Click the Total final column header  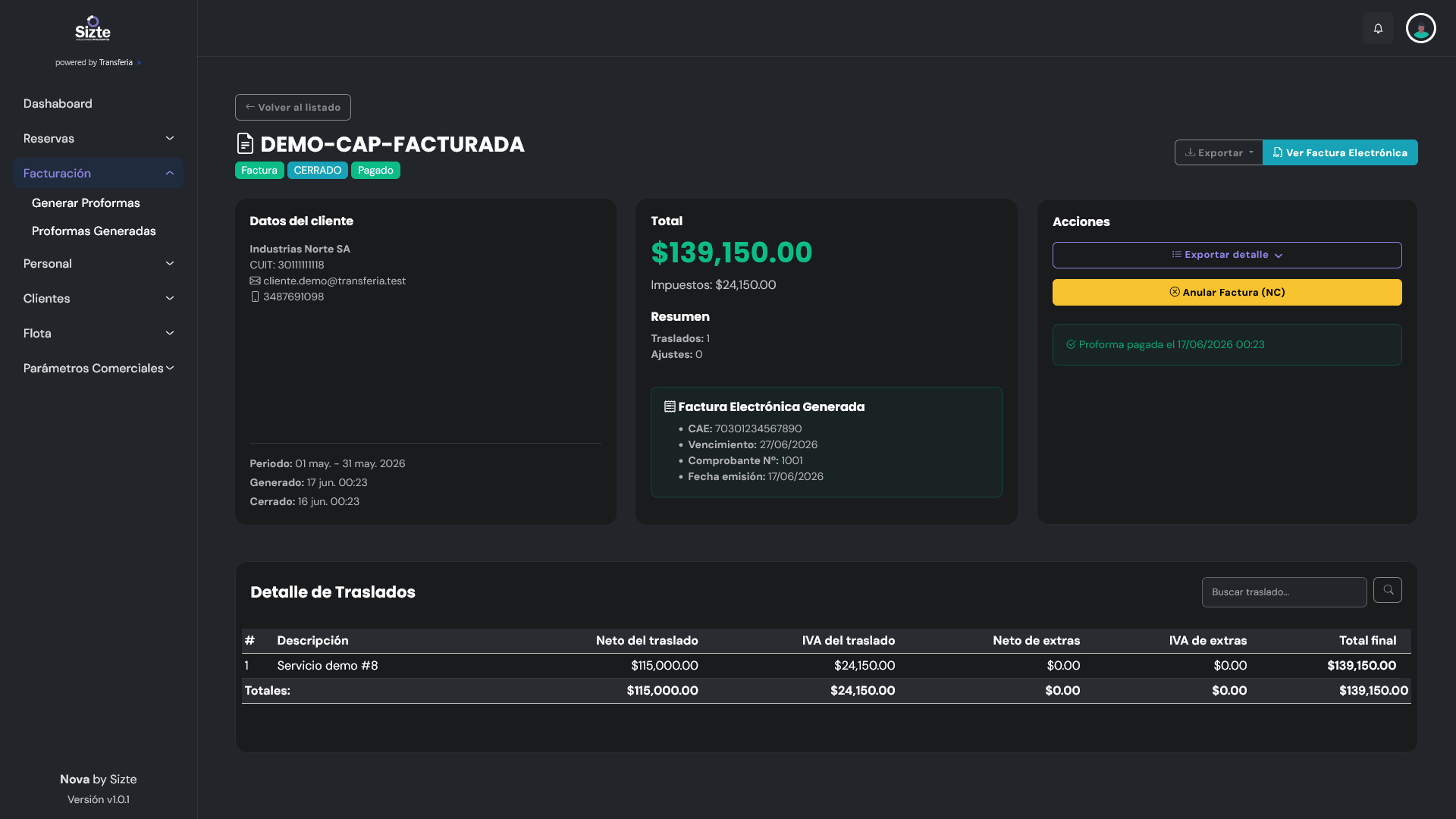[x=1367, y=640]
